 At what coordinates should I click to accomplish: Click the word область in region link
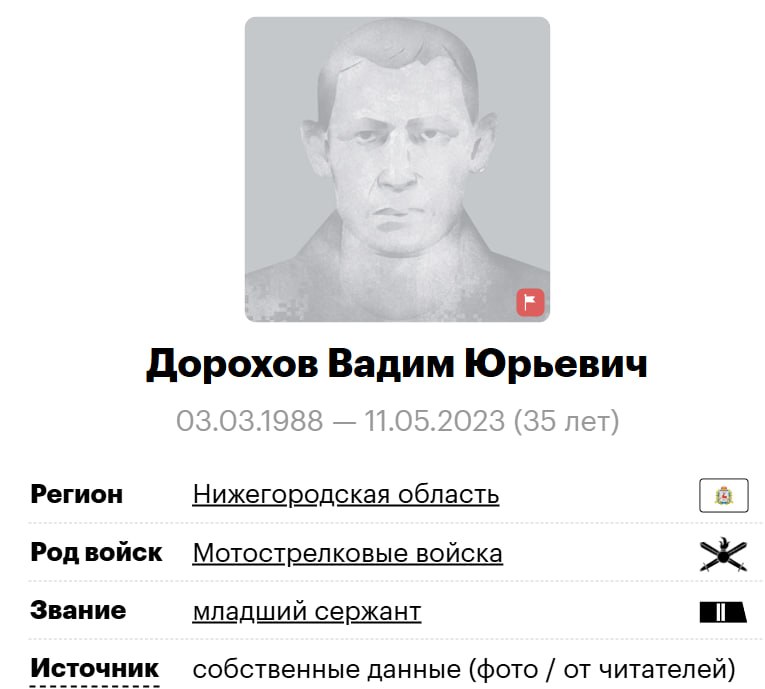click(448, 494)
